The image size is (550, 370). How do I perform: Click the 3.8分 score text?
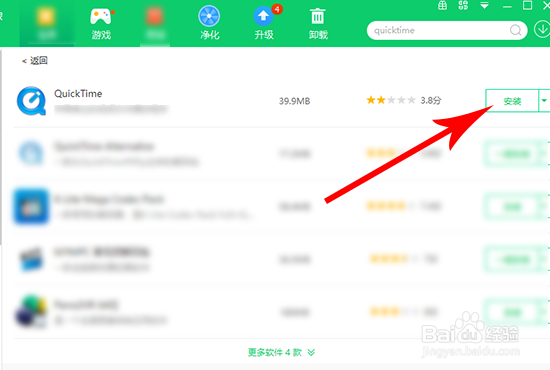tap(431, 101)
